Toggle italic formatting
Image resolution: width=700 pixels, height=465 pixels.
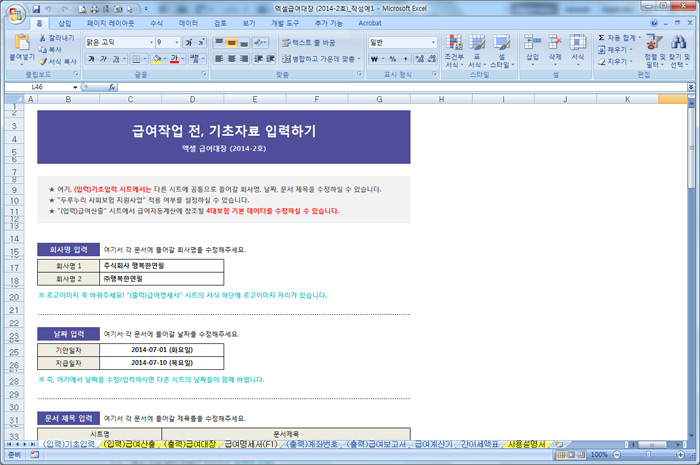(x=104, y=59)
